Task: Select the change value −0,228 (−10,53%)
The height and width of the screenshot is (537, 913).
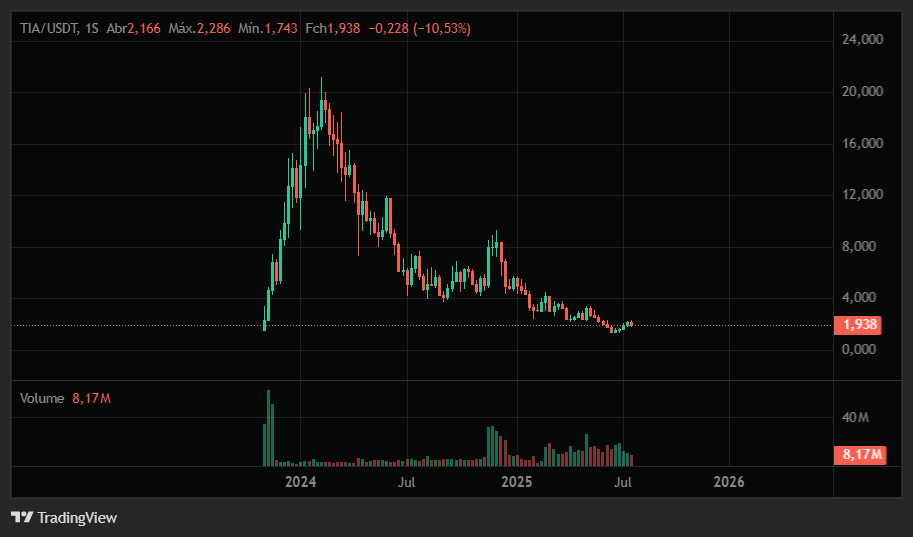Action: (x=420, y=28)
